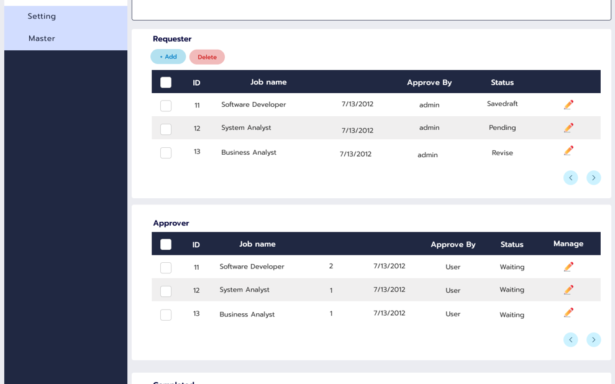
Task: Tick checkbox for Approver Business Analyst row
Action: point(166,315)
